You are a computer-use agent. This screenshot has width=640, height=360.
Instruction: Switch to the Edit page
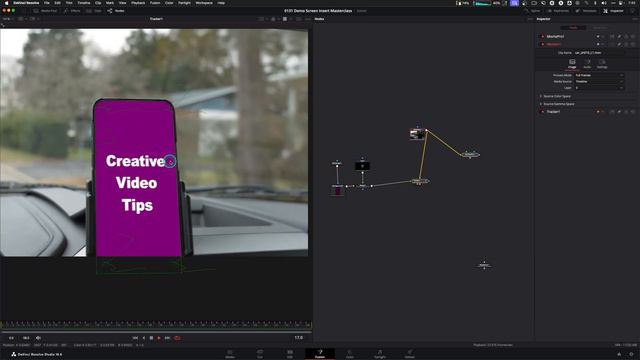(x=290, y=354)
